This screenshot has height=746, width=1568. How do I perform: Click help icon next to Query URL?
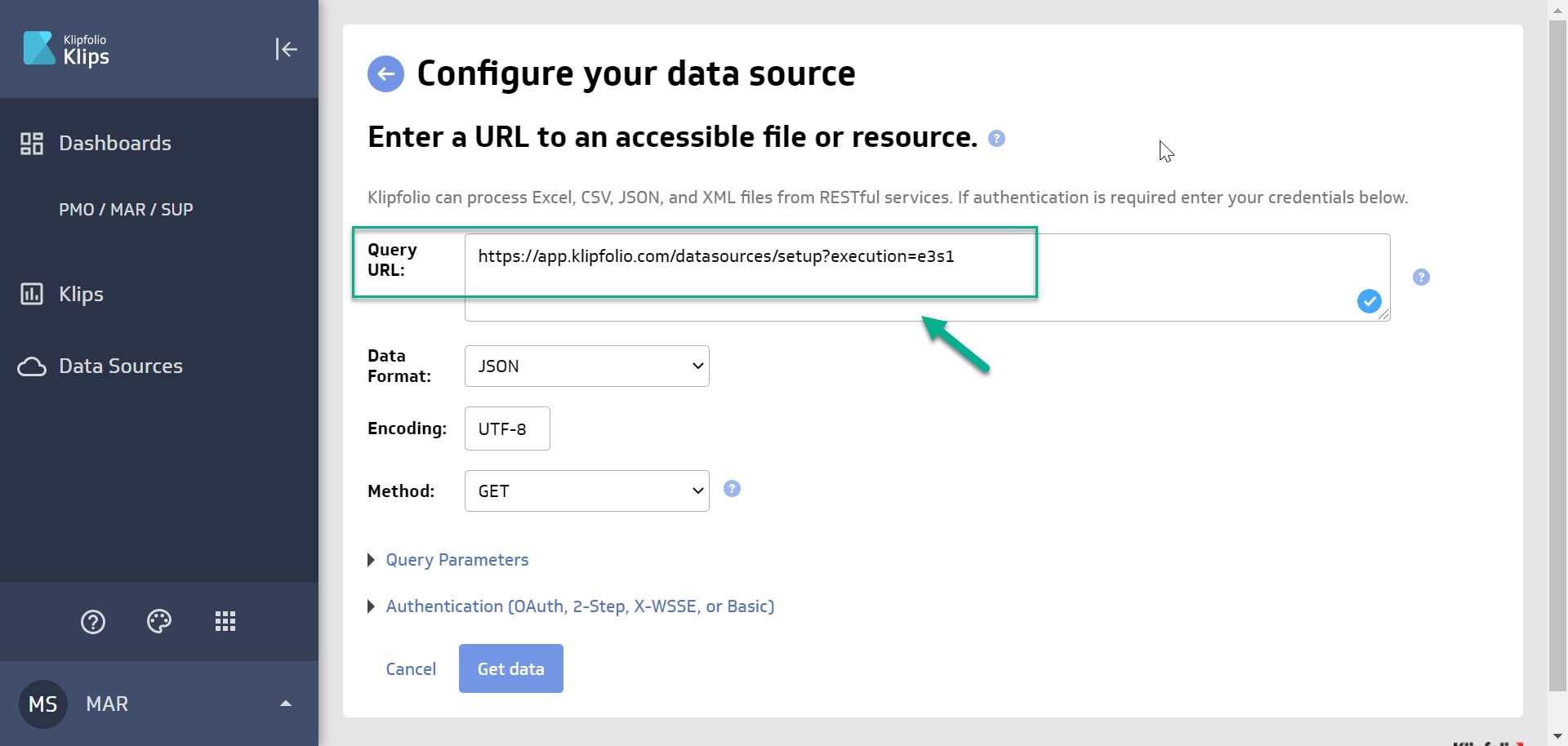(1421, 278)
